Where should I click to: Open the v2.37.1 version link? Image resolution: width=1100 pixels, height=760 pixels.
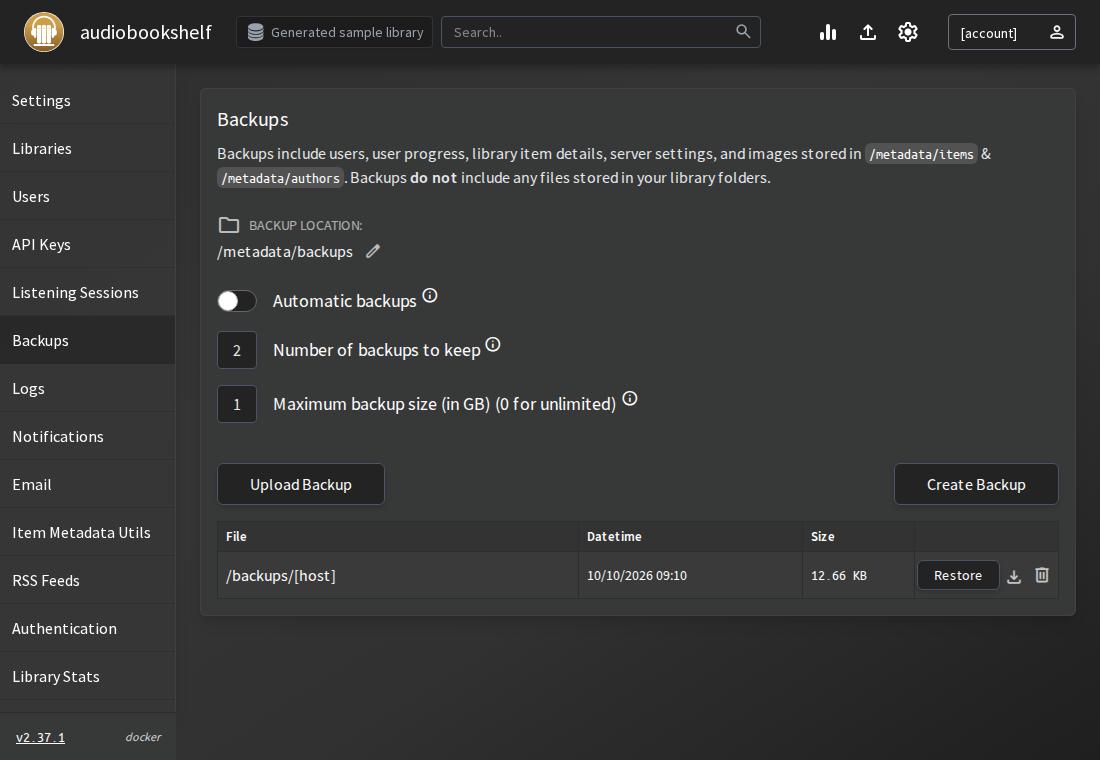pyautogui.click(x=40, y=738)
